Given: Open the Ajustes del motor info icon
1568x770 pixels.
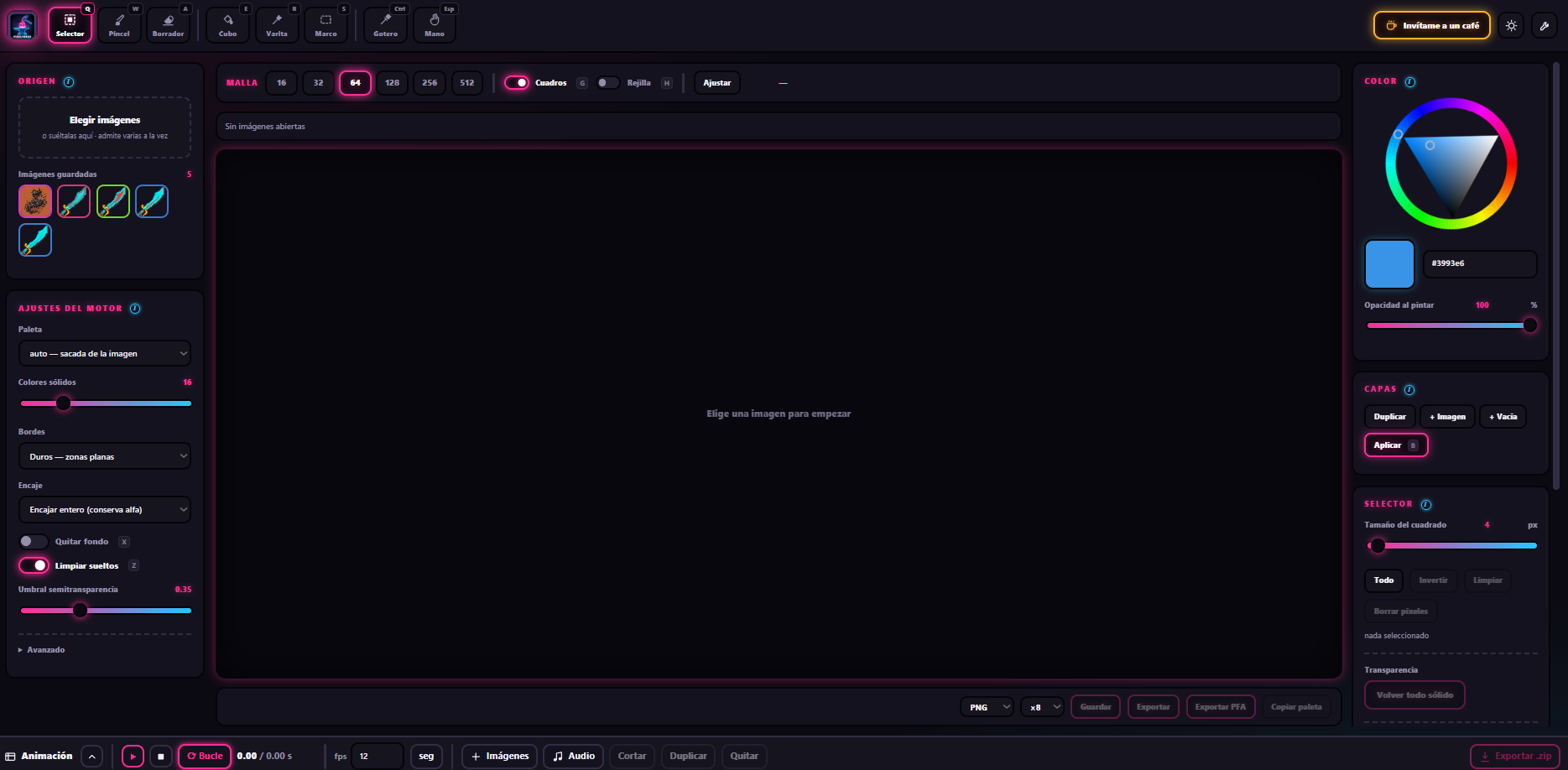Looking at the screenshot, I should click(135, 309).
